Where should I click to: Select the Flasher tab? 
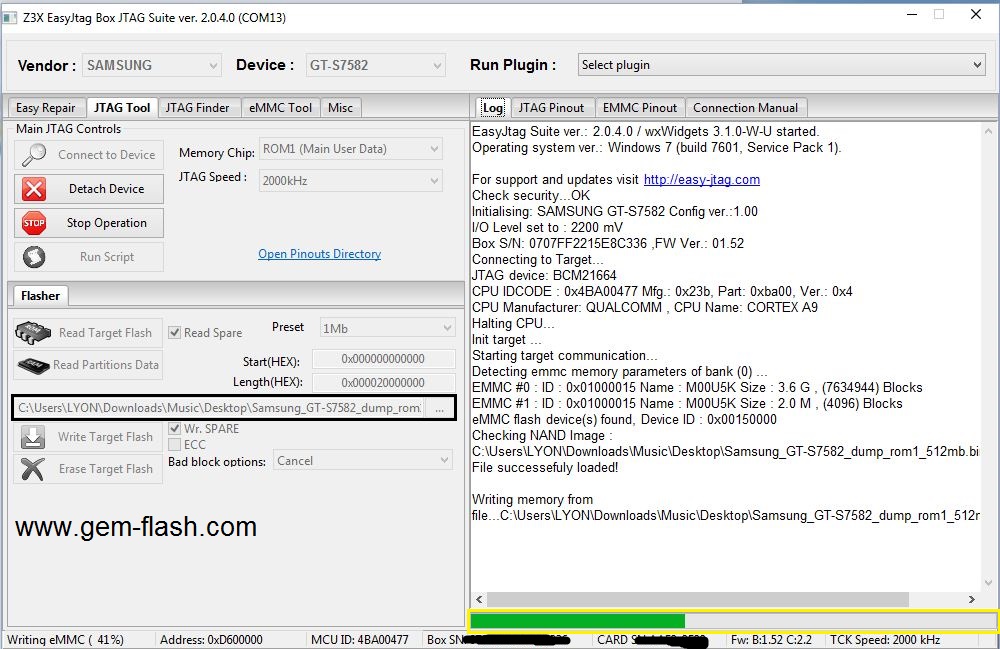(x=40, y=296)
